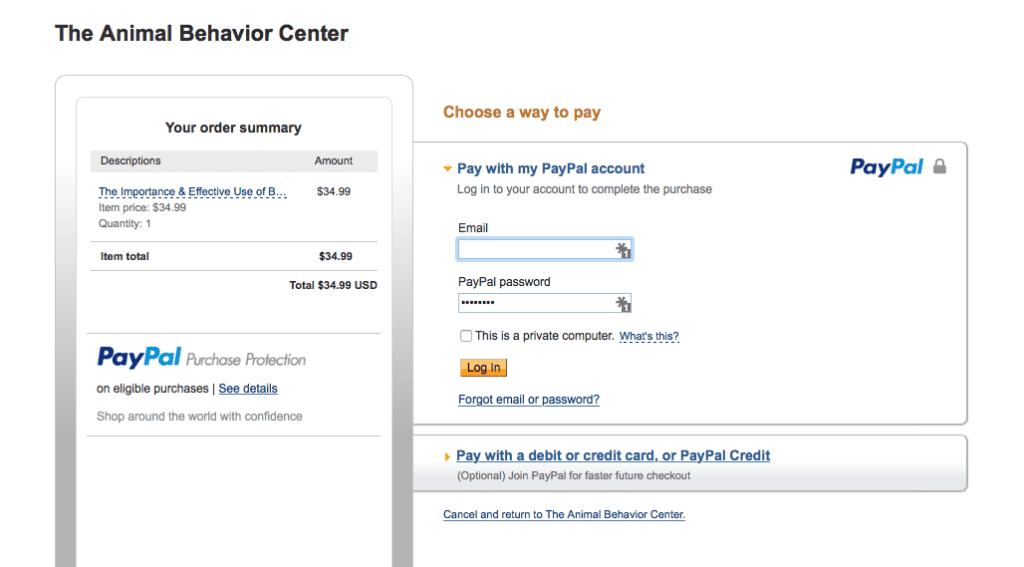Screen dimensions: 1024x567
Task: Collapse 'Pay with my PayPal account' arrow
Action: [x=448, y=169]
